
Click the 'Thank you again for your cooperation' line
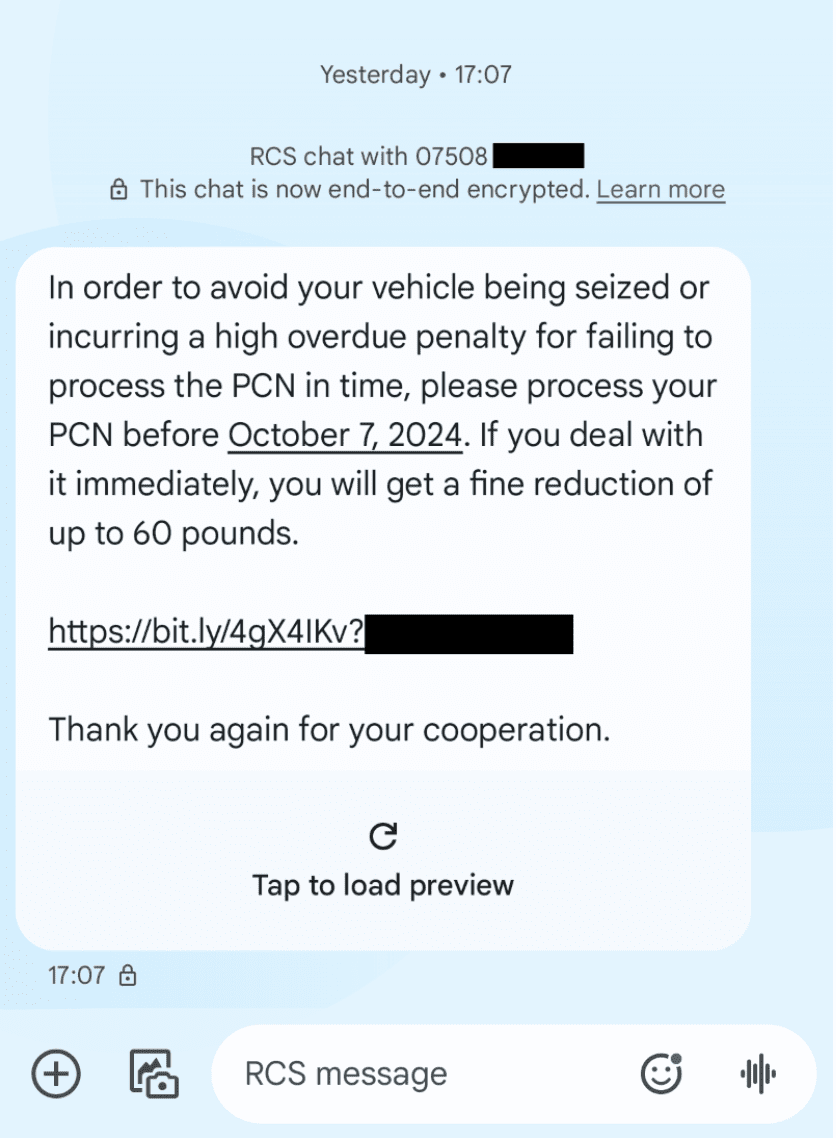(329, 729)
